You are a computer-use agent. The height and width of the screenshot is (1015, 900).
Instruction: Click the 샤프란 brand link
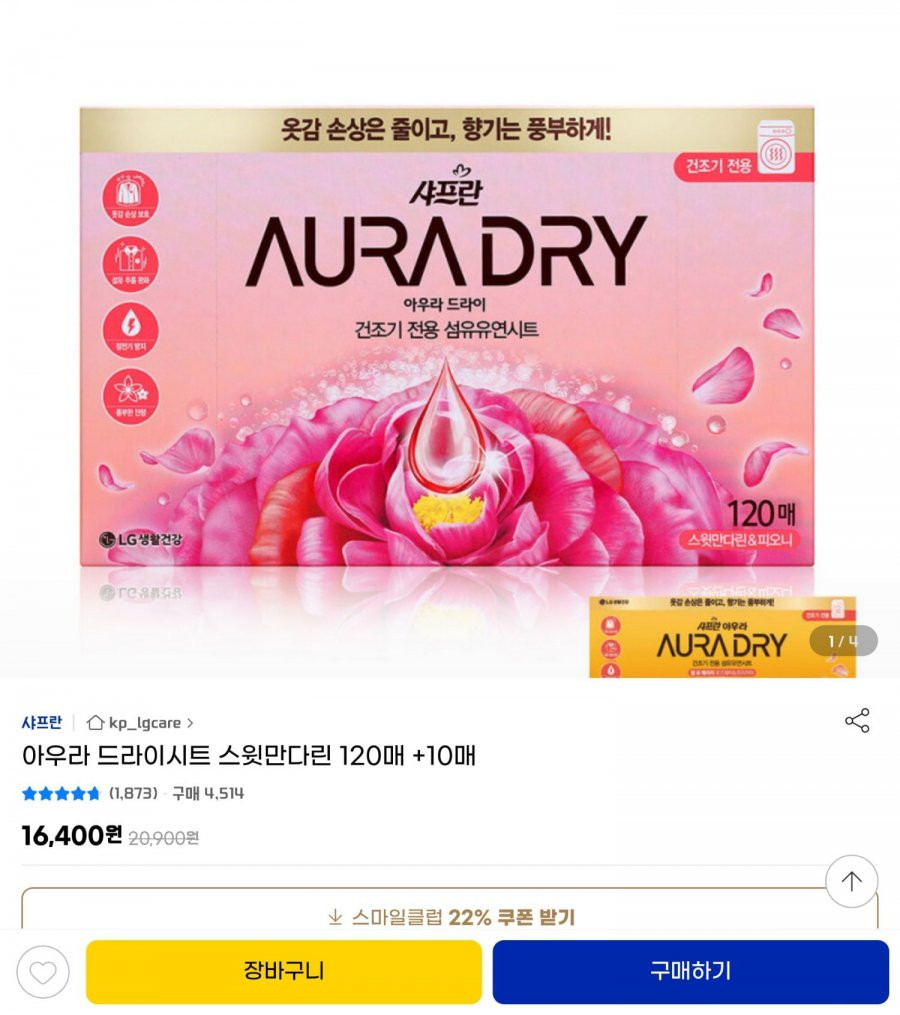coord(42,722)
